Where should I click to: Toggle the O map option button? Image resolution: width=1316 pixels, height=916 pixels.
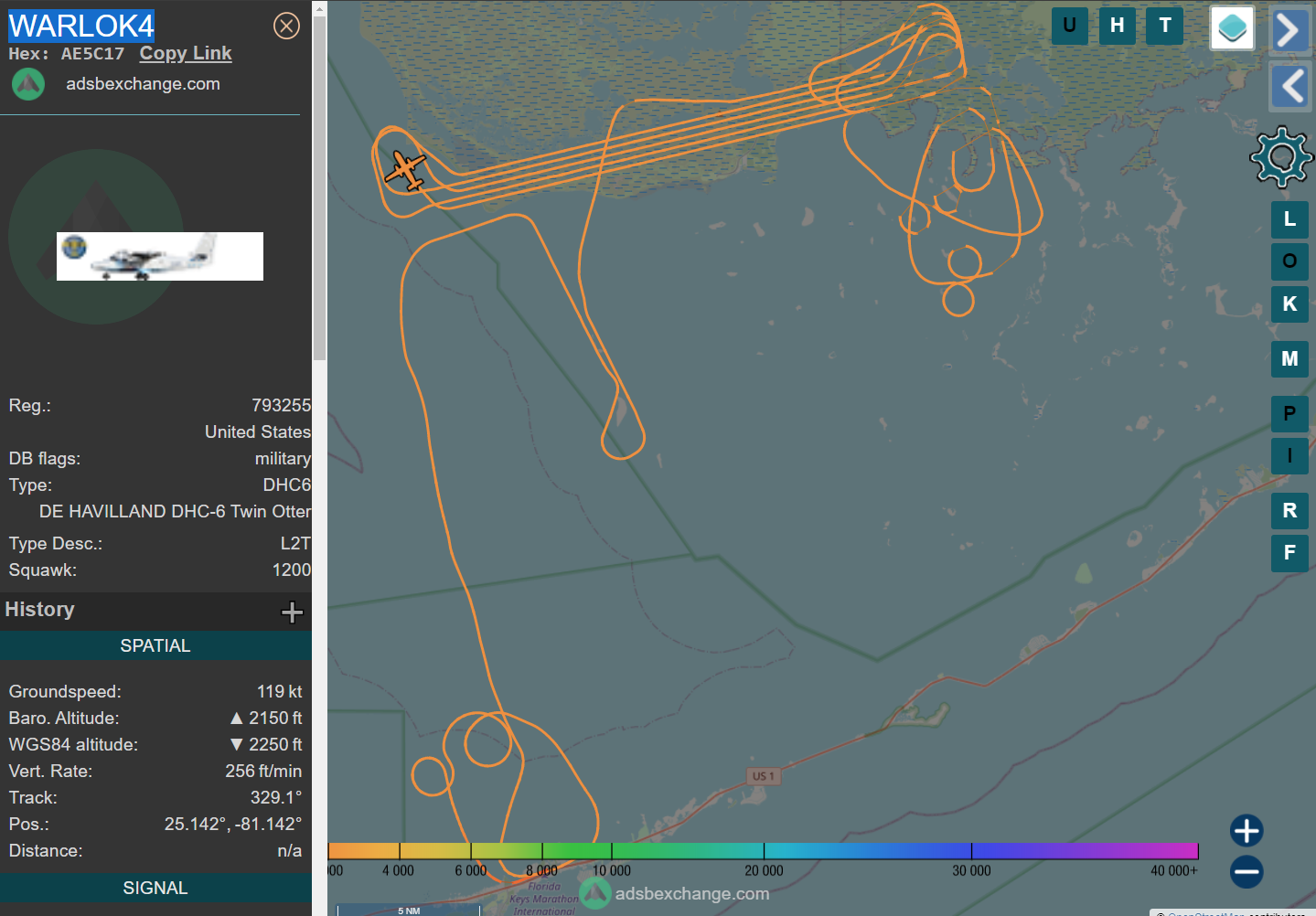[x=1289, y=261]
